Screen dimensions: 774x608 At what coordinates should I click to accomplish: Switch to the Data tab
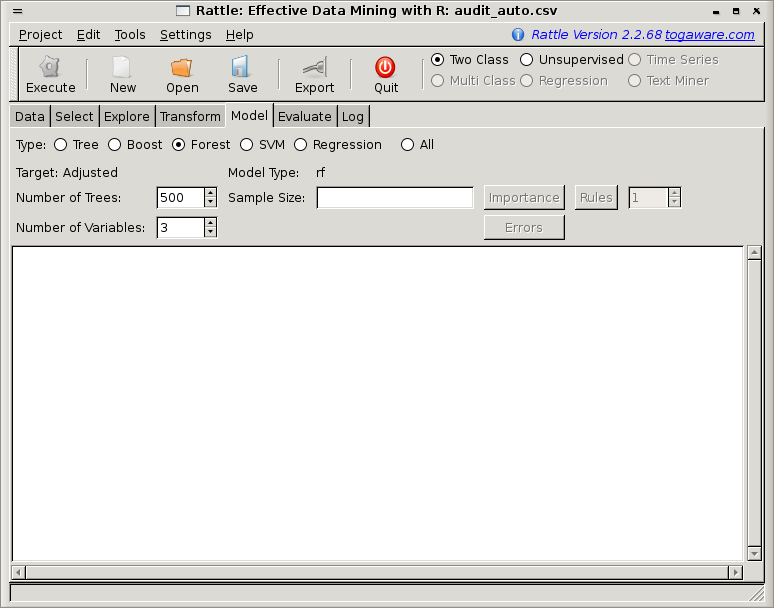[30, 116]
